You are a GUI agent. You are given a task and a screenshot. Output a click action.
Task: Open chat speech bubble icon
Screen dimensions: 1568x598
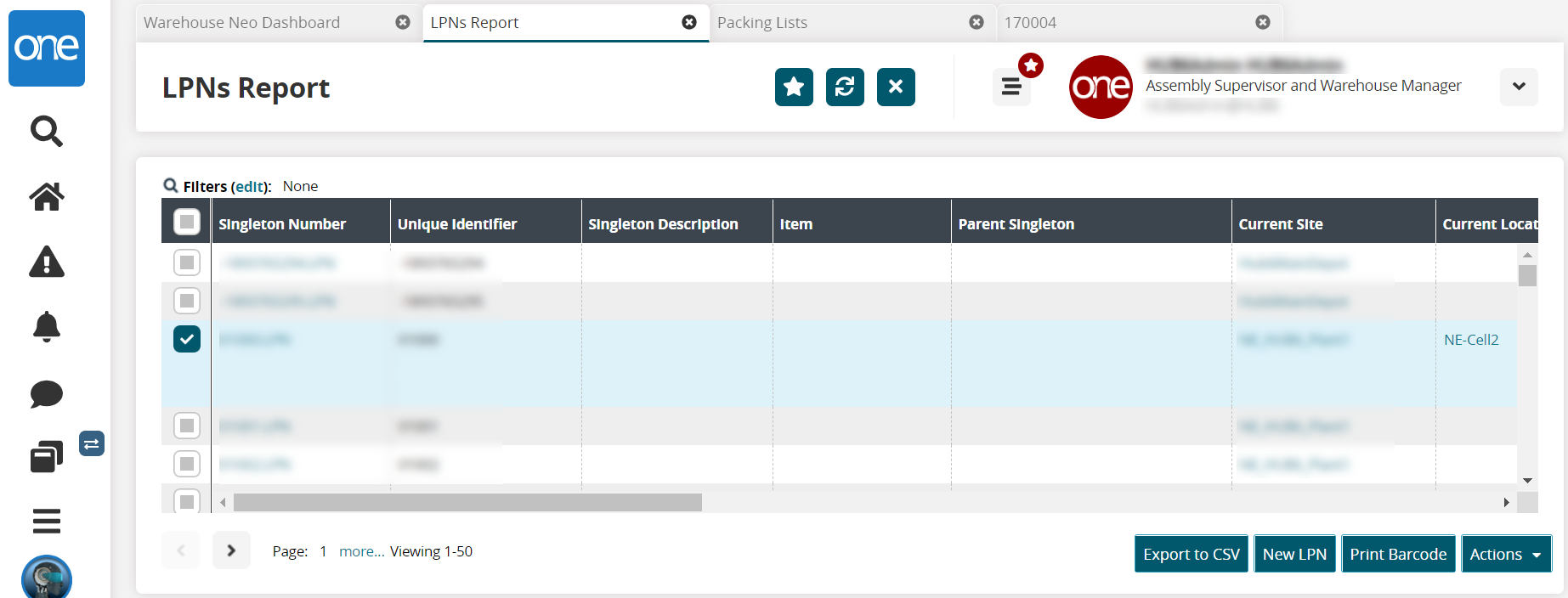click(47, 394)
